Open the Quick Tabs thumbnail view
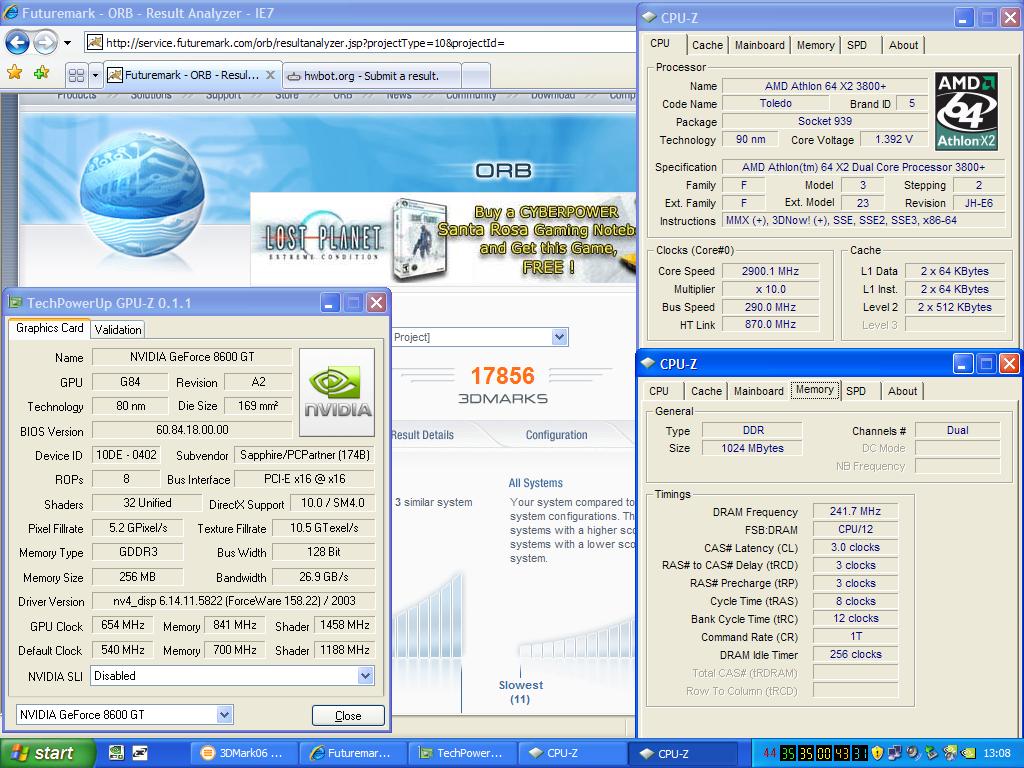This screenshot has width=1024, height=768. [x=76, y=75]
